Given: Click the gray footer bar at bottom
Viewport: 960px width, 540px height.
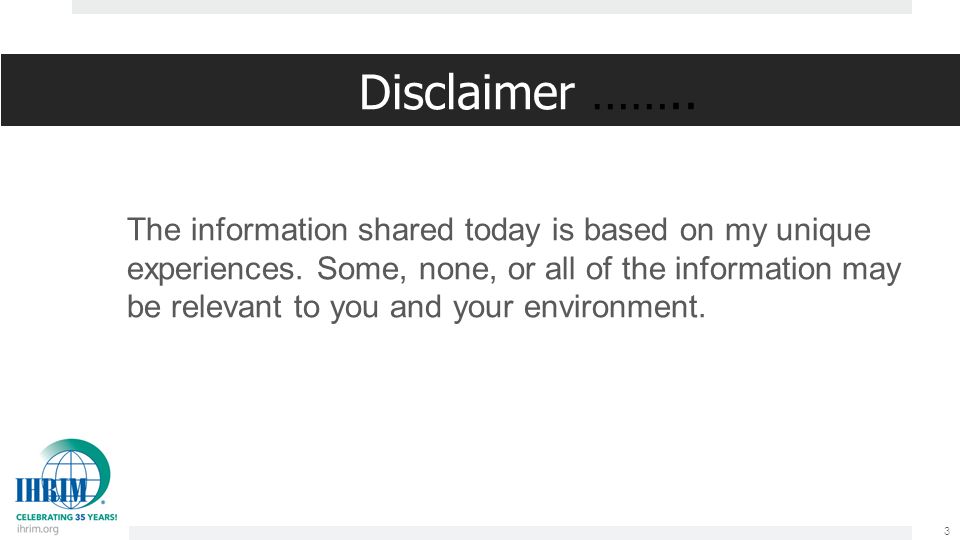Looking at the screenshot, I should 520,533.
